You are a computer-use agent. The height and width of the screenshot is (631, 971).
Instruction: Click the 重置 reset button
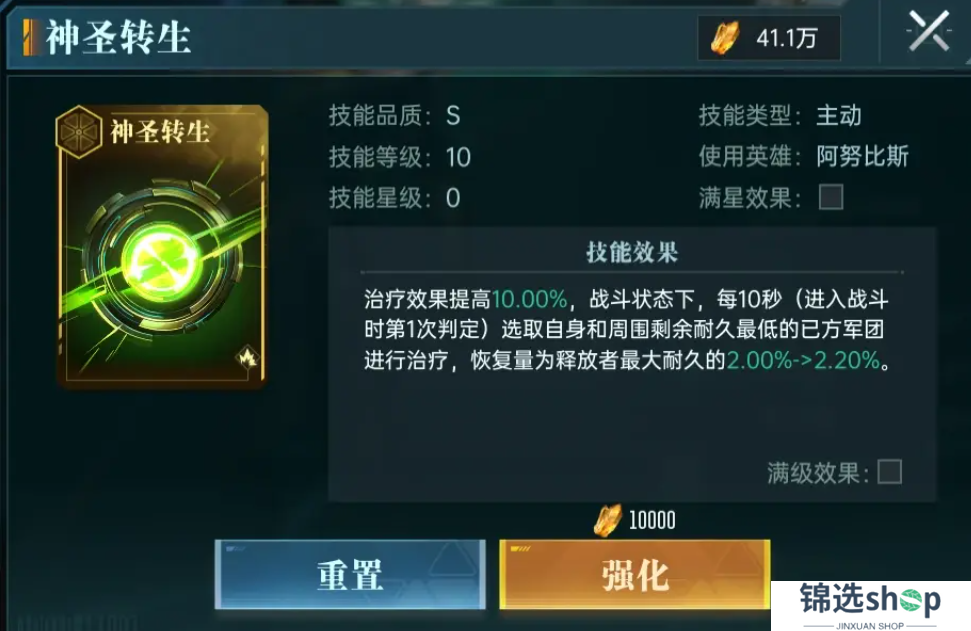pos(350,574)
